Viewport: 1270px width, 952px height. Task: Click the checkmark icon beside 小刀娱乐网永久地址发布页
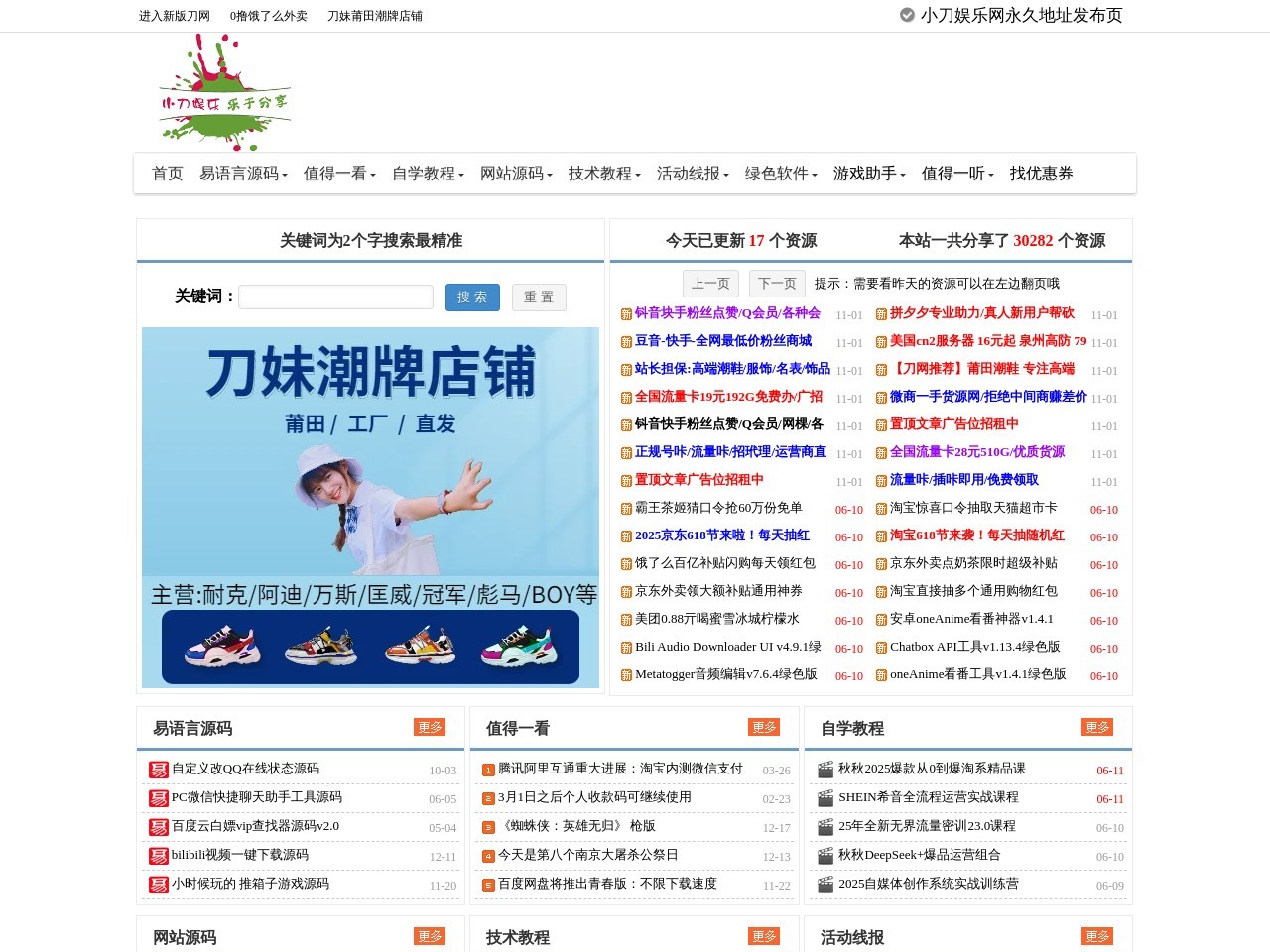pyautogui.click(x=907, y=15)
